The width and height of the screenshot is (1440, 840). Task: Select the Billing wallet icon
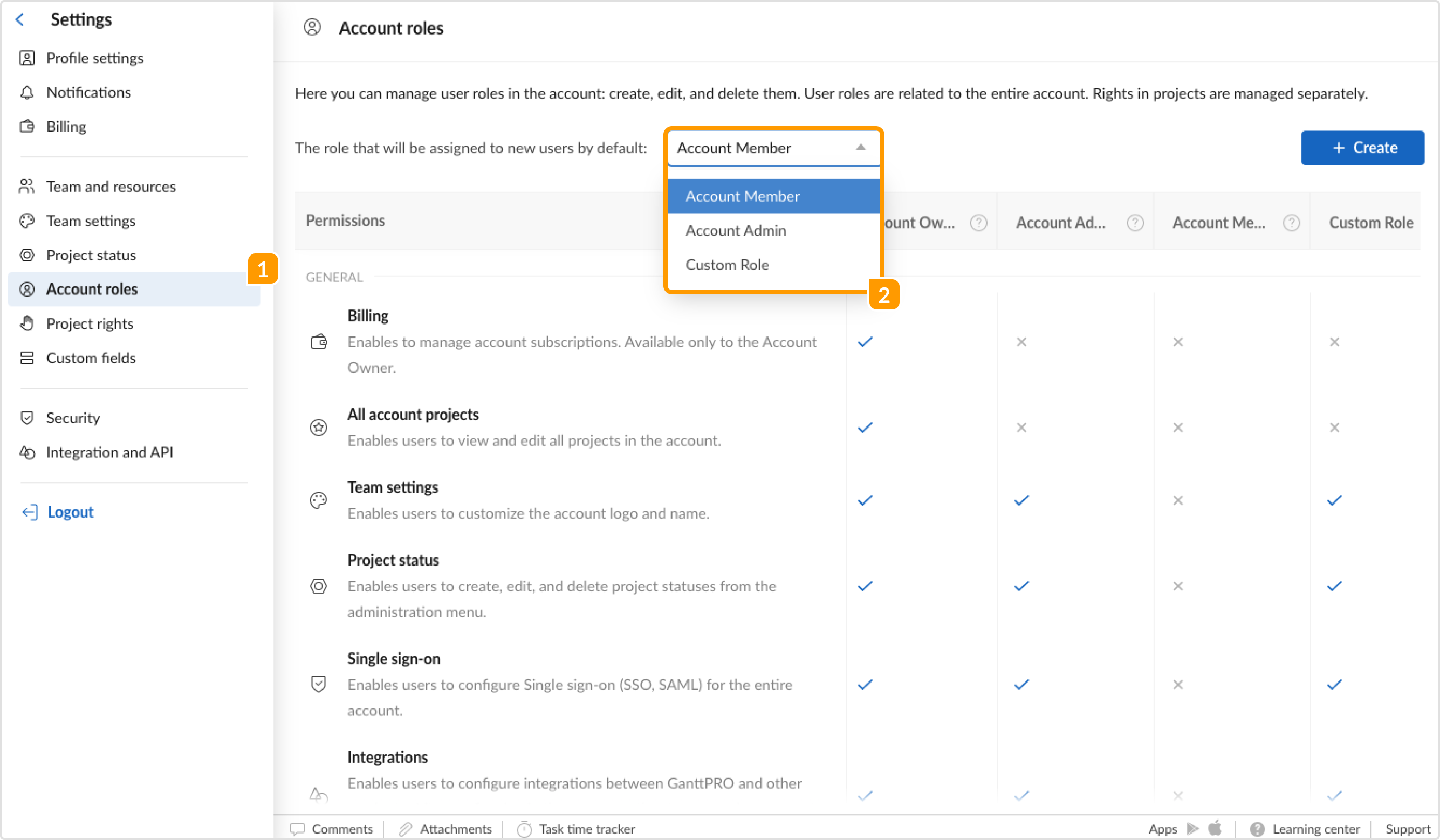28,126
